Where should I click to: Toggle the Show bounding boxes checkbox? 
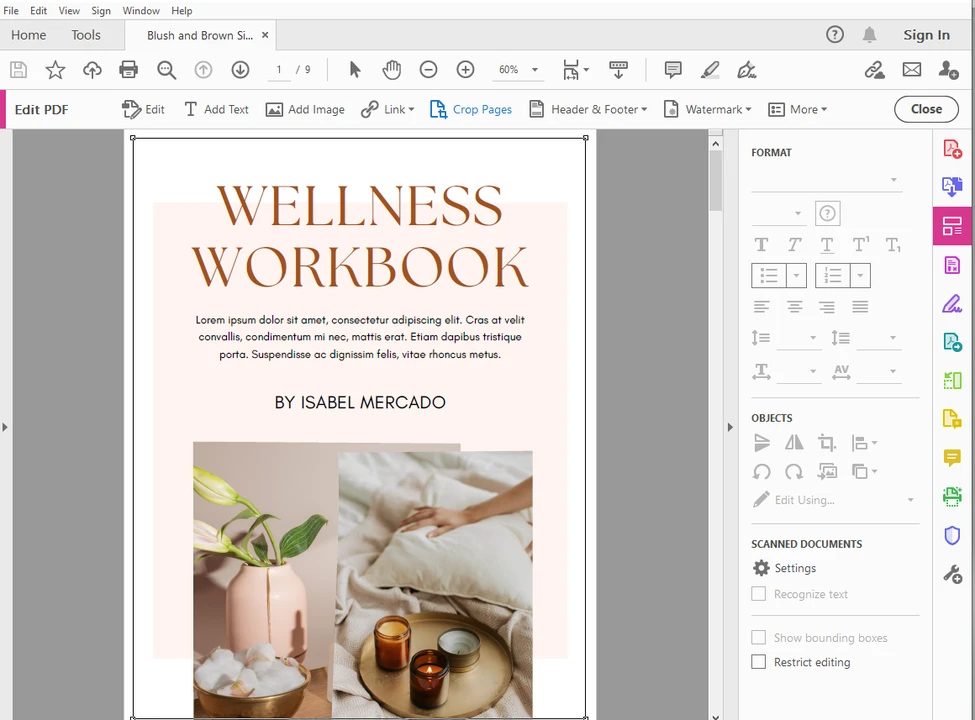(759, 638)
